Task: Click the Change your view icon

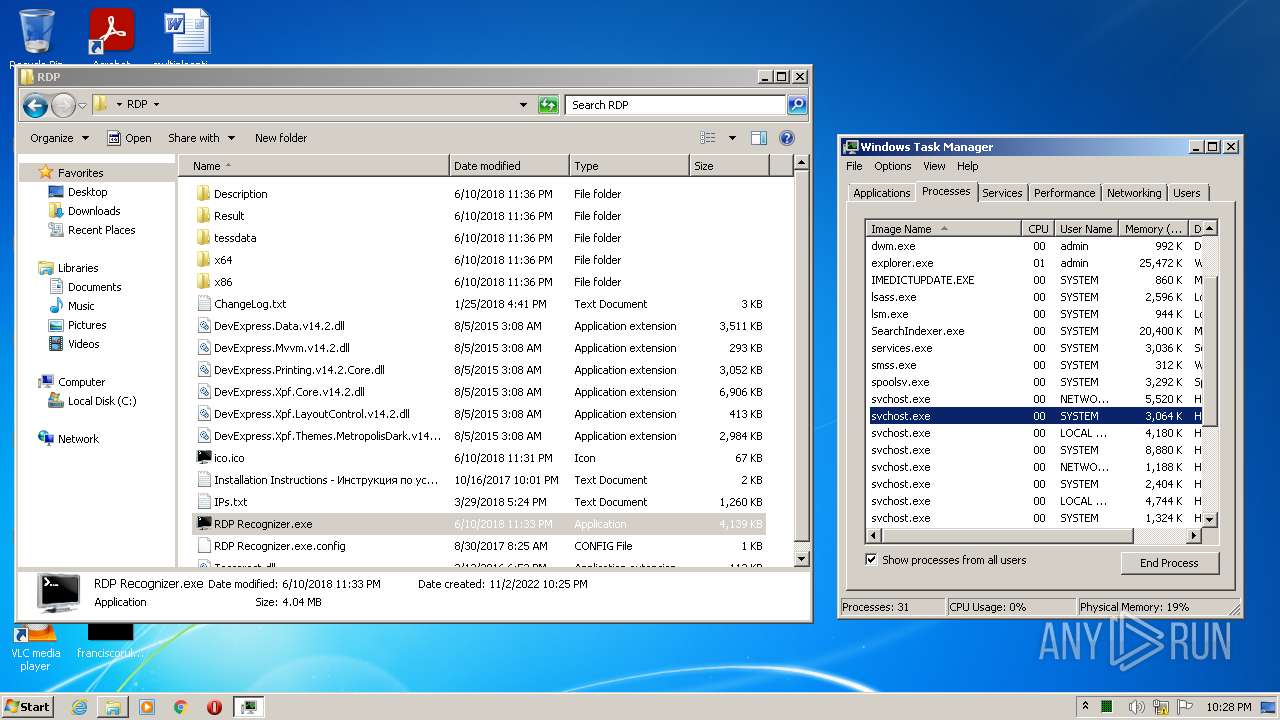Action: tap(708, 138)
